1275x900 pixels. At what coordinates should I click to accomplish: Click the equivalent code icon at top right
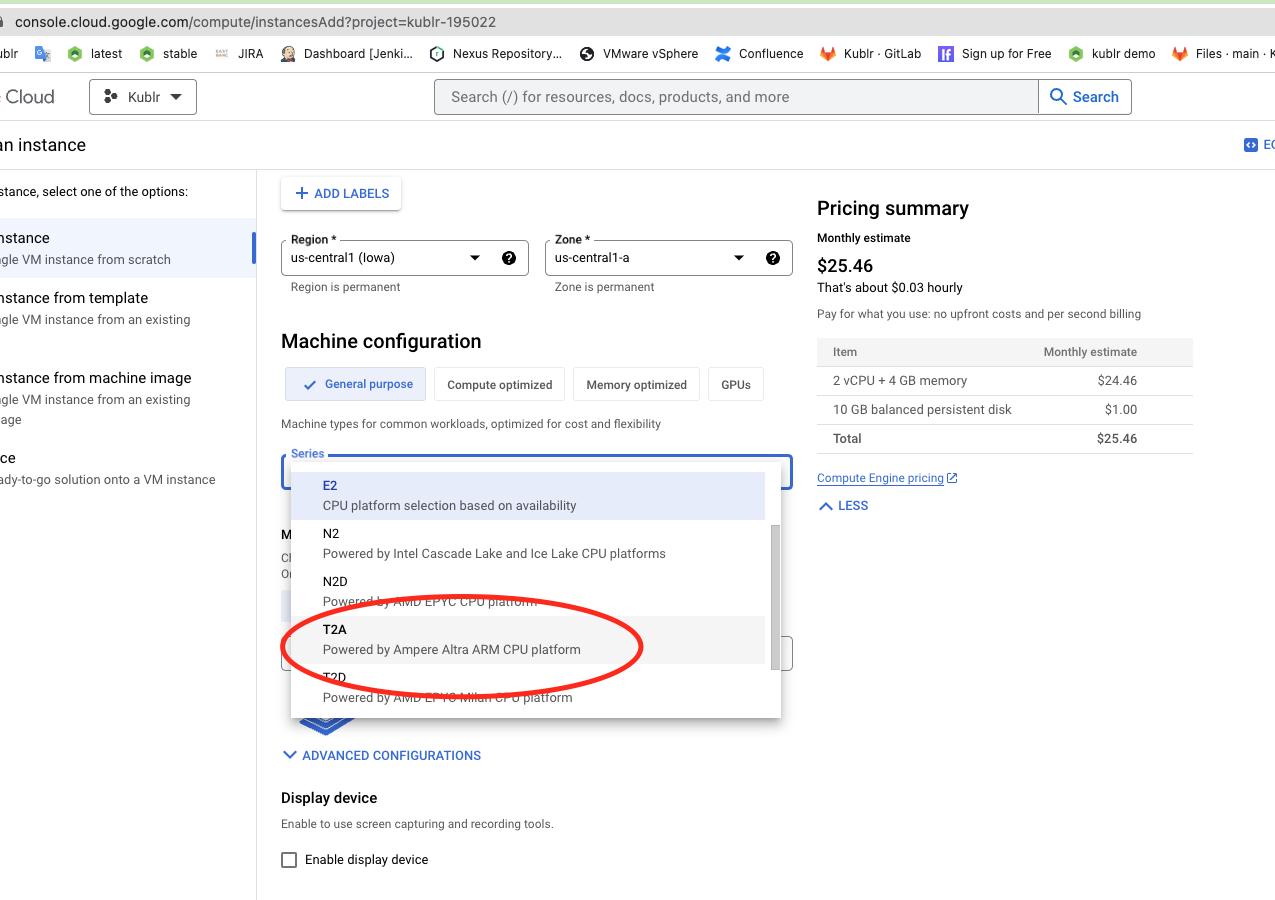click(x=1250, y=145)
